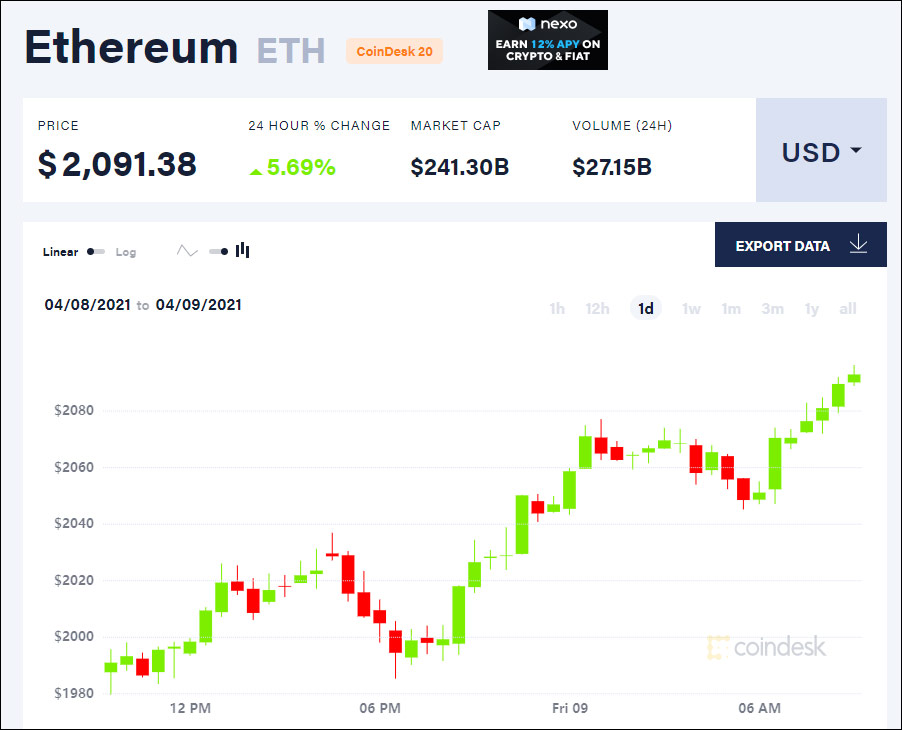The width and height of the screenshot is (902, 730).
Task: Click the Log scale label
Action: pos(126,252)
